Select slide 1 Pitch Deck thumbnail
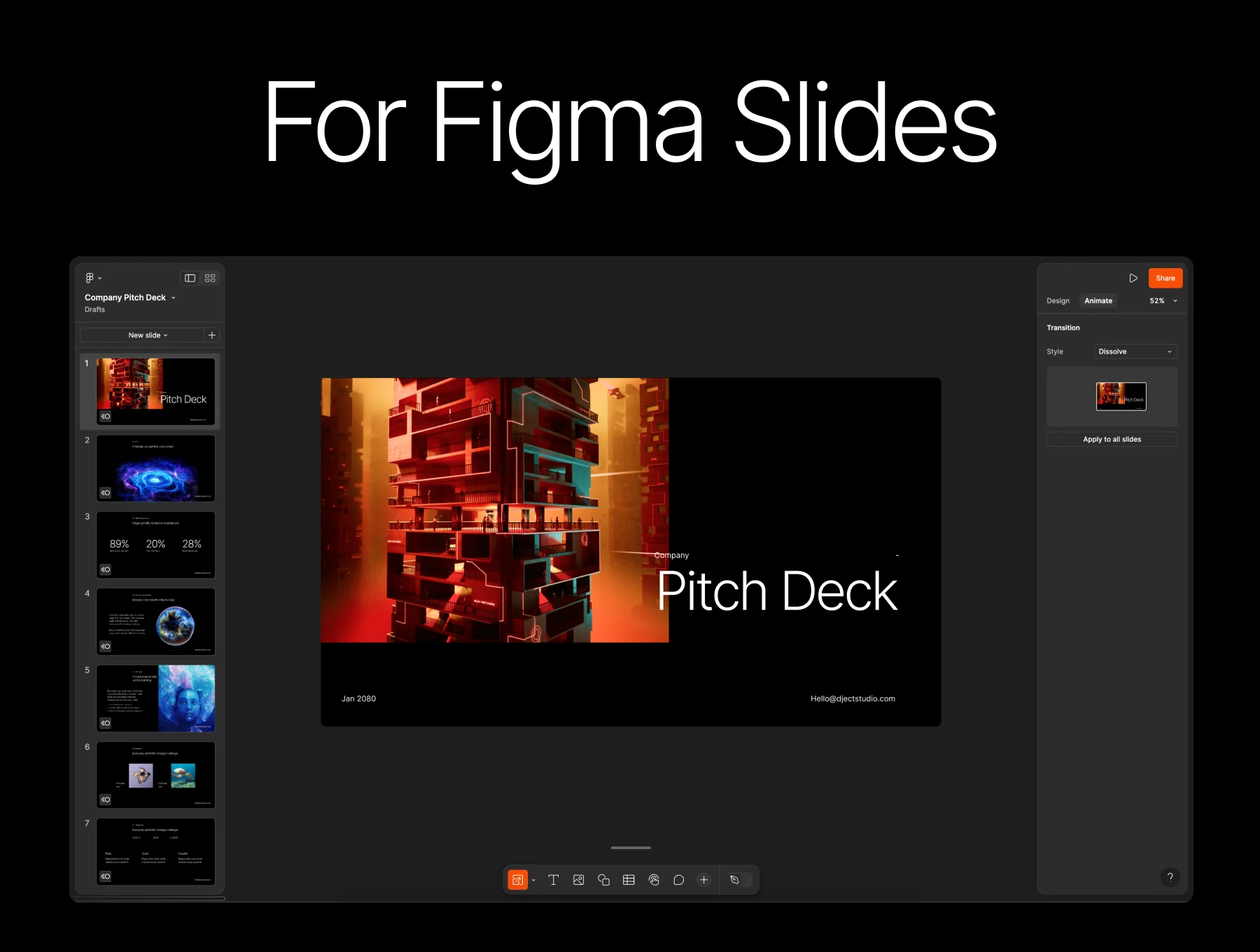This screenshot has width=1260, height=952. 155,391
